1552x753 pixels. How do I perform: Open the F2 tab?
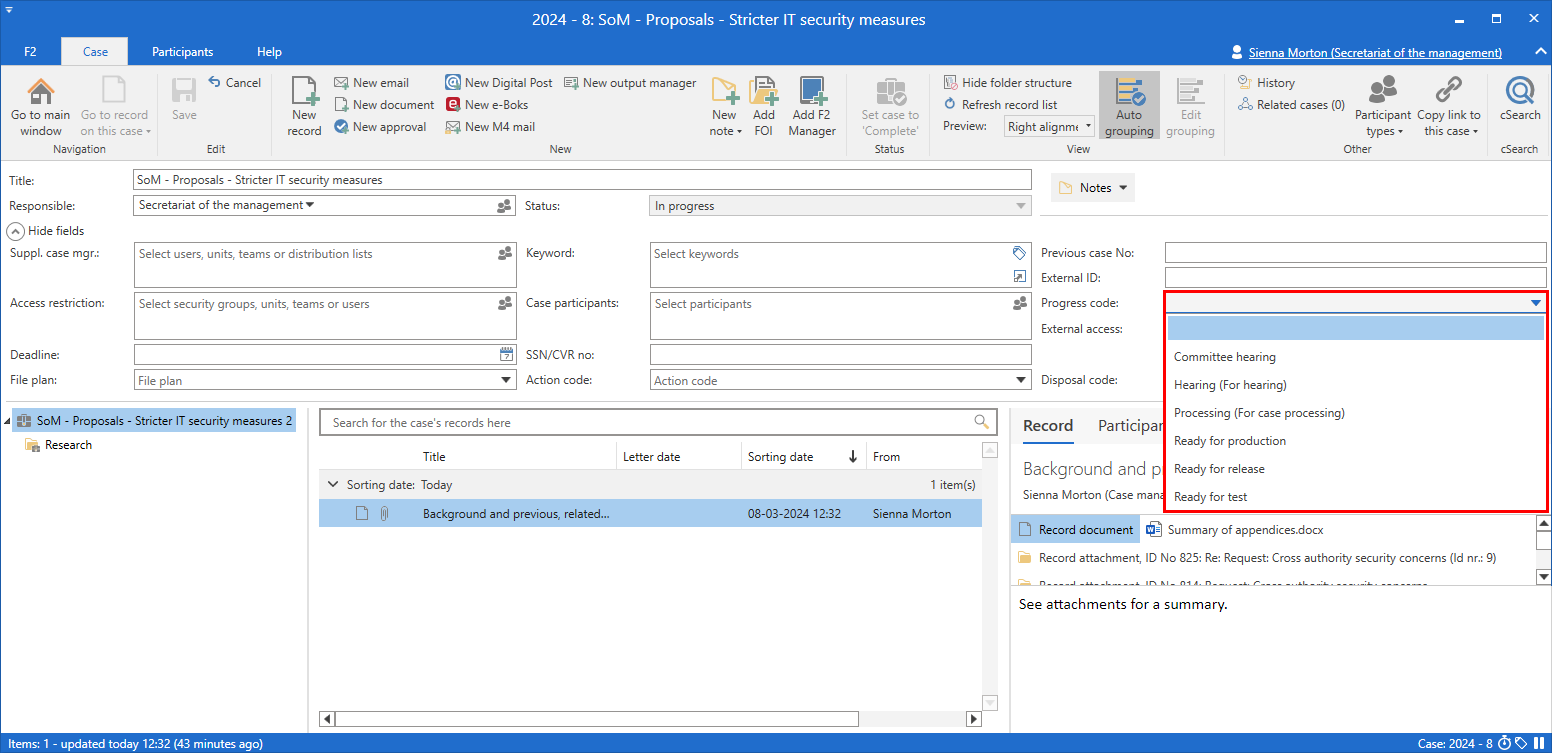click(30, 52)
